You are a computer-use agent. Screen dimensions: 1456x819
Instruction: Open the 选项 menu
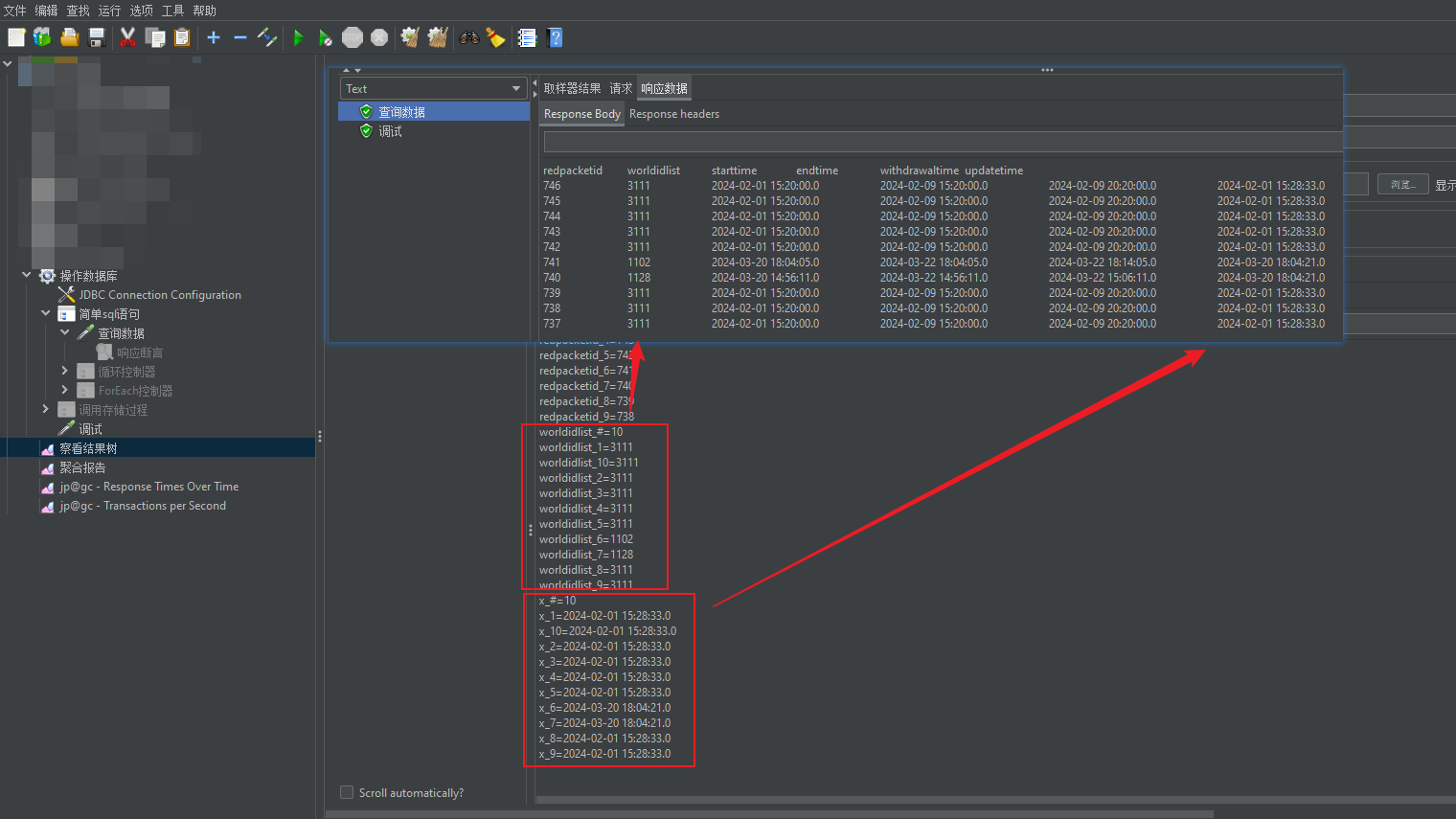coord(142,11)
